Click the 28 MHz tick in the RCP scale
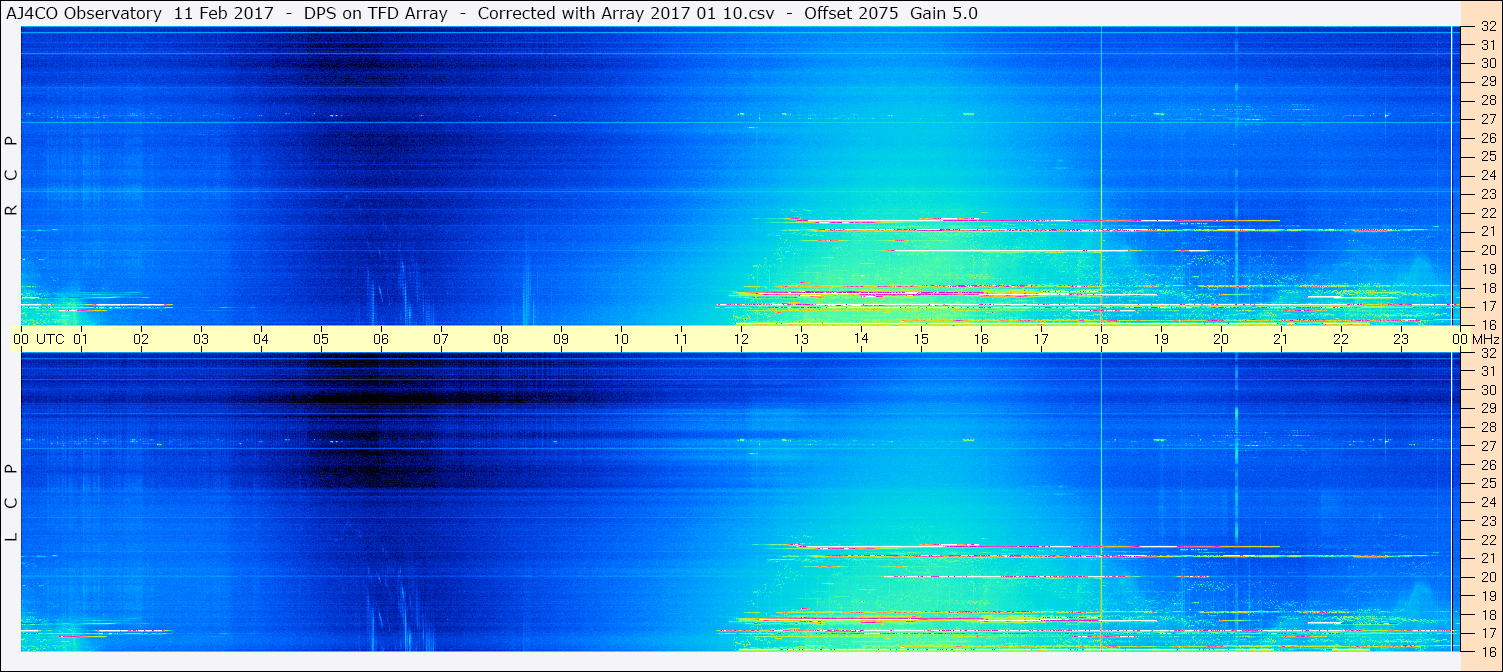Image resolution: width=1503 pixels, height=672 pixels. click(x=1488, y=100)
